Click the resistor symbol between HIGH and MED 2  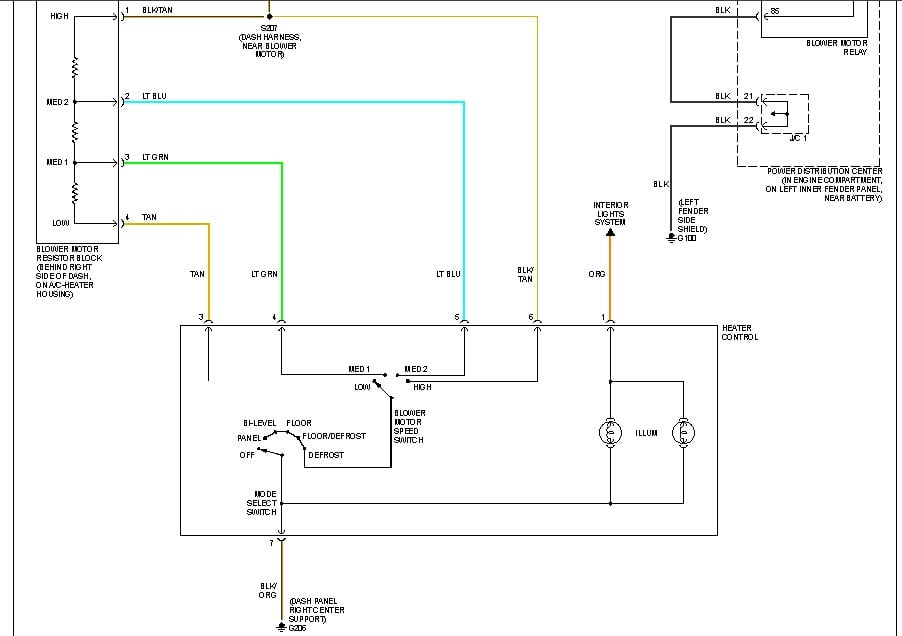pos(75,68)
